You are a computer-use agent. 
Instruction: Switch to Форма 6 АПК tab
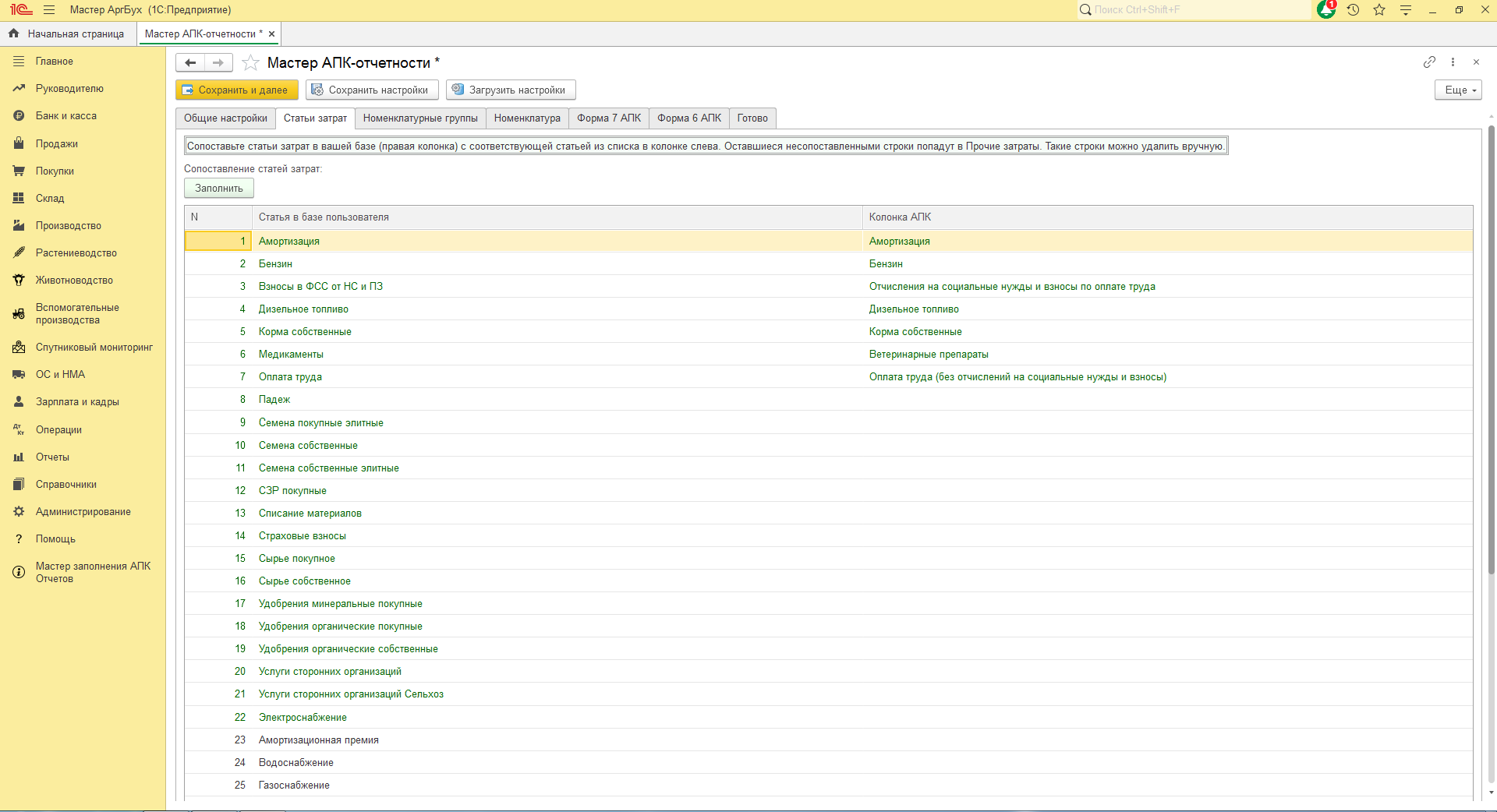pyautogui.click(x=689, y=118)
